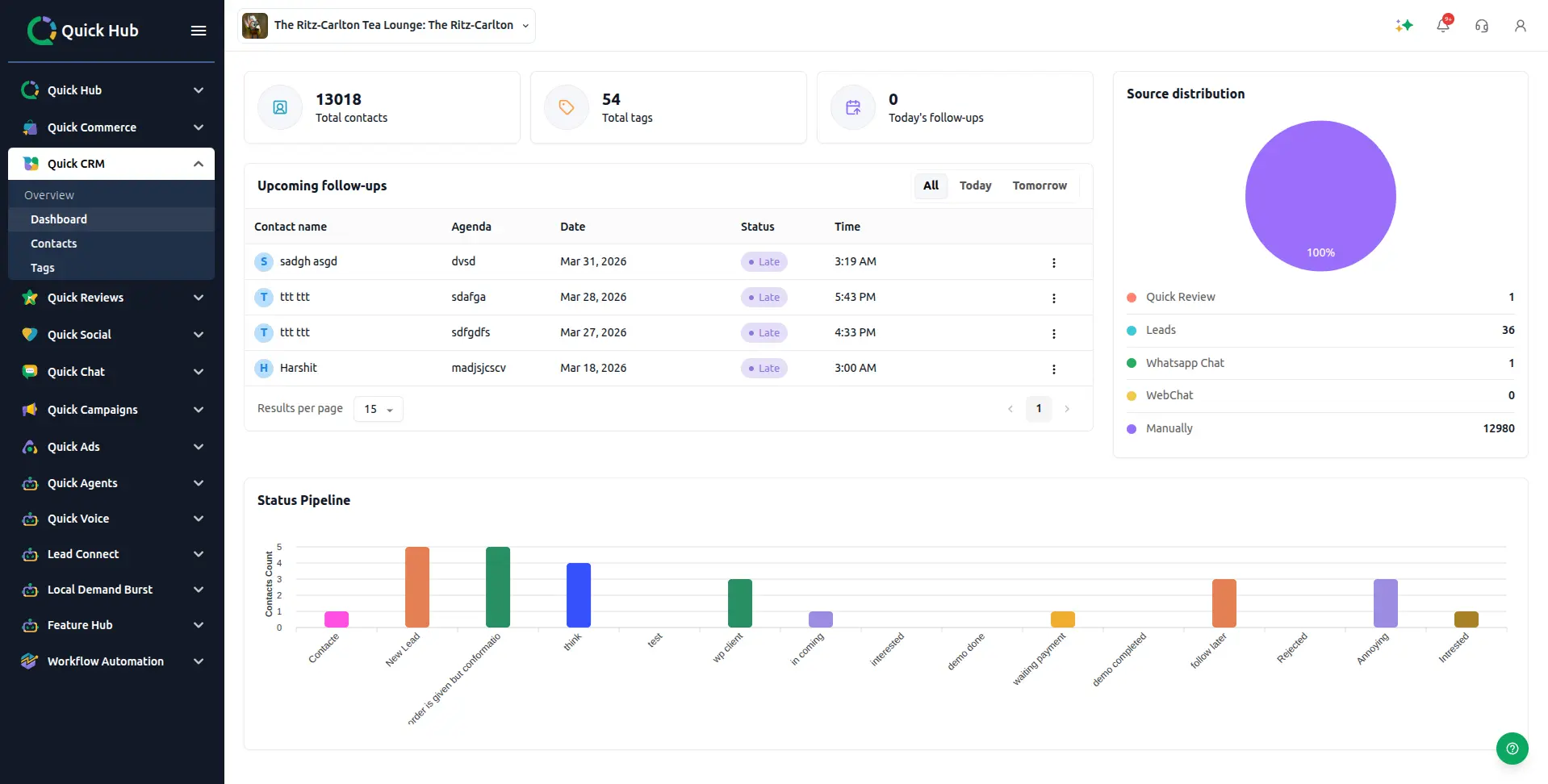Expand the Quick Reviews section chevron
This screenshot has height=784, width=1548.
coord(199,298)
